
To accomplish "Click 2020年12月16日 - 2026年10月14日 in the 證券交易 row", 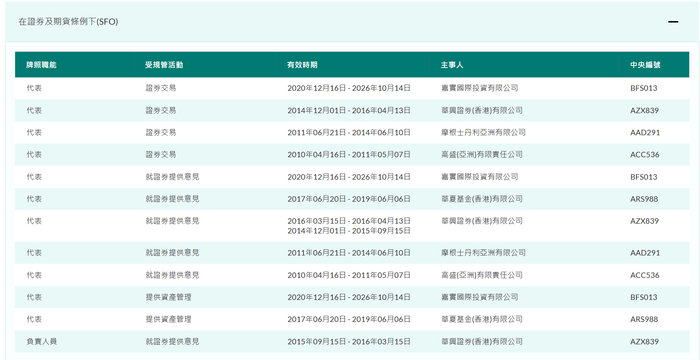I will (349, 88).
